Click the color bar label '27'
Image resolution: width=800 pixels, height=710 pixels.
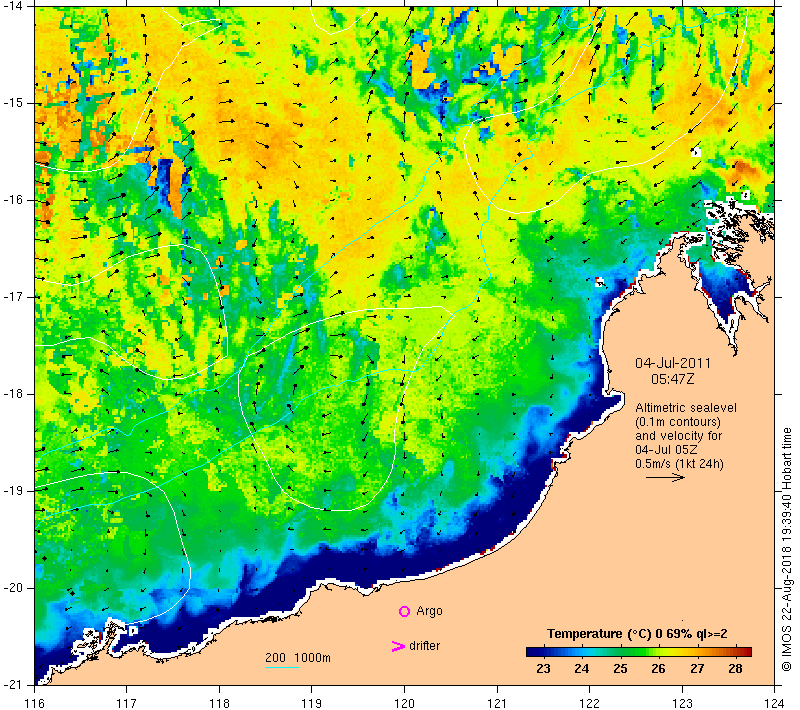[x=697, y=669]
